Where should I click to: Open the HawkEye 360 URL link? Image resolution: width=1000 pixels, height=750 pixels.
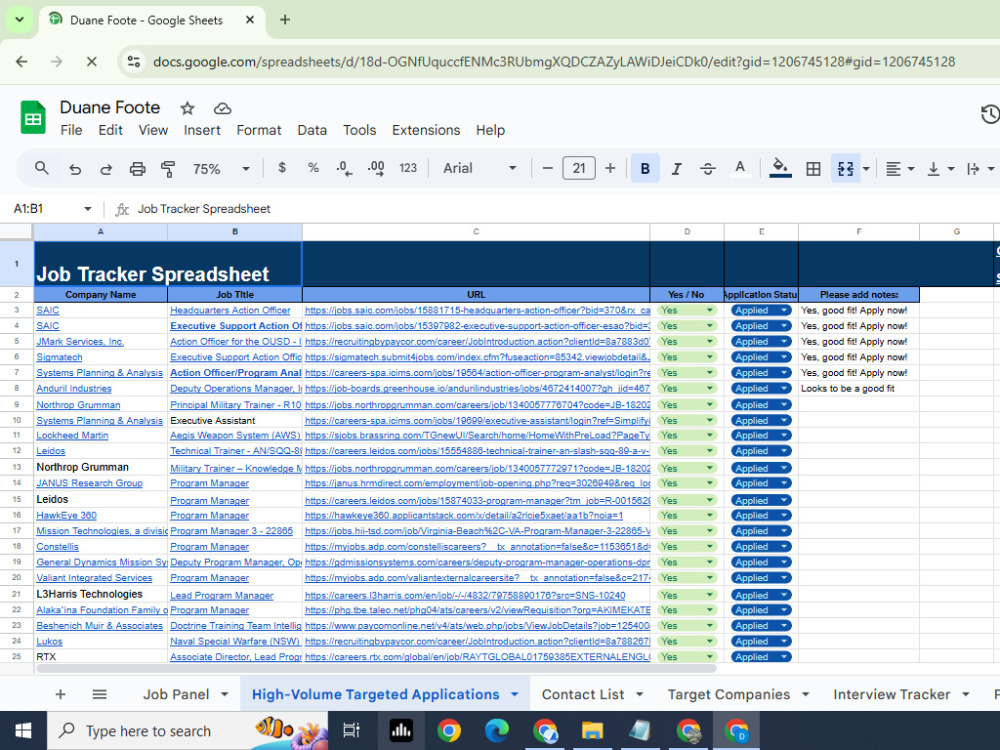464,515
